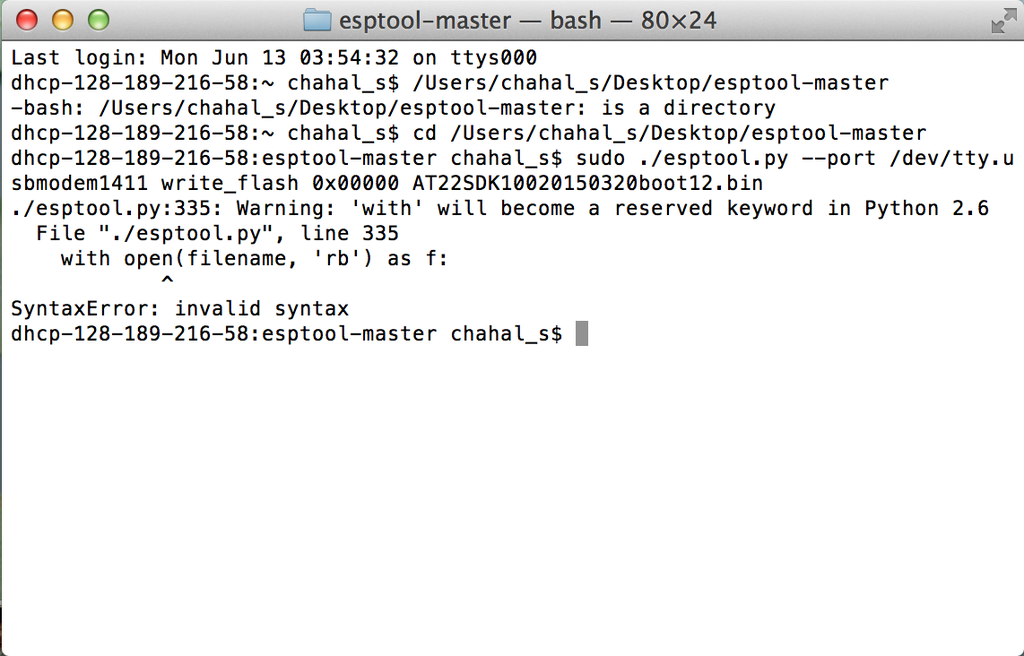Click the "AT22SDK10020150320boot12.bin" filename
The width and height of the screenshot is (1024, 656).
(x=588, y=184)
